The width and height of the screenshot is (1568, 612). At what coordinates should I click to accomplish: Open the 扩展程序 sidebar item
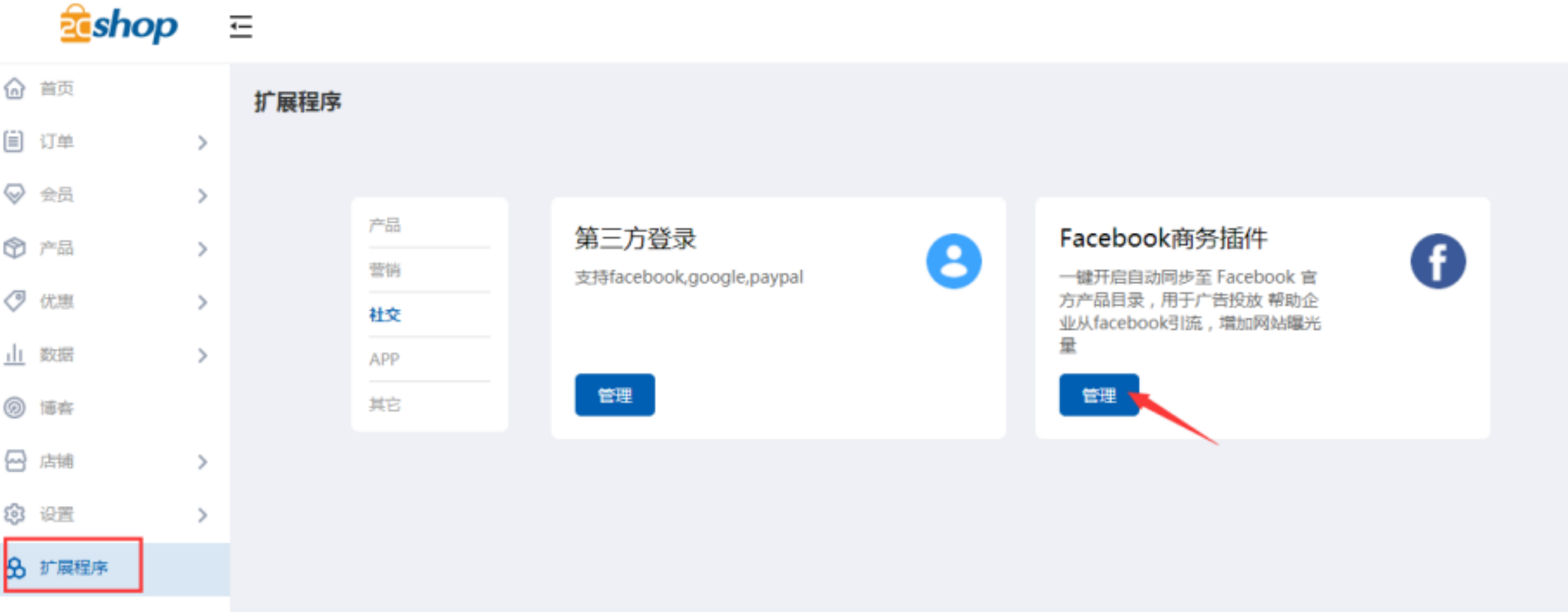(115, 568)
